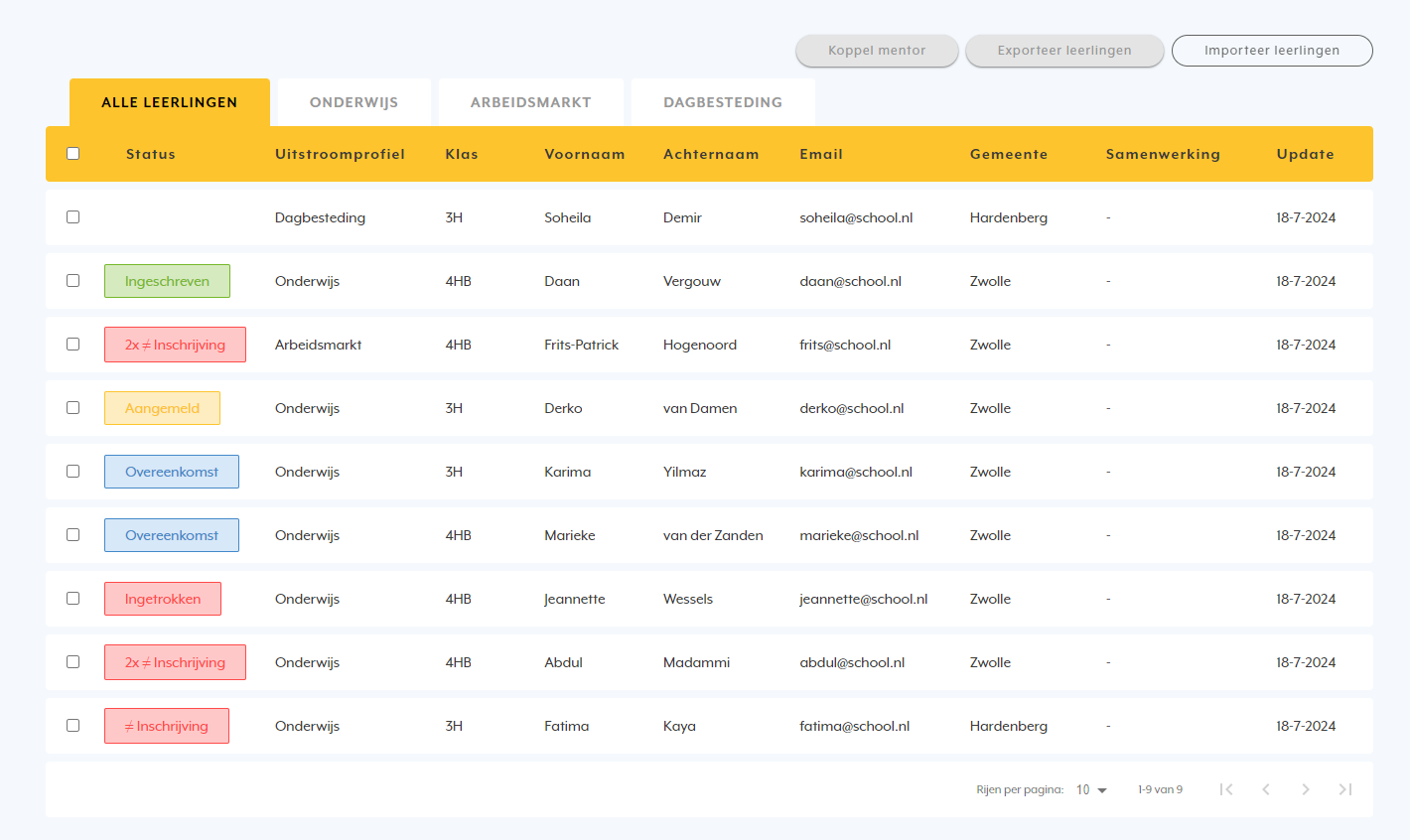Sort by Achternaam column header
Image resolution: width=1410 pixels, height=840 pixels.
coord(711,154)
